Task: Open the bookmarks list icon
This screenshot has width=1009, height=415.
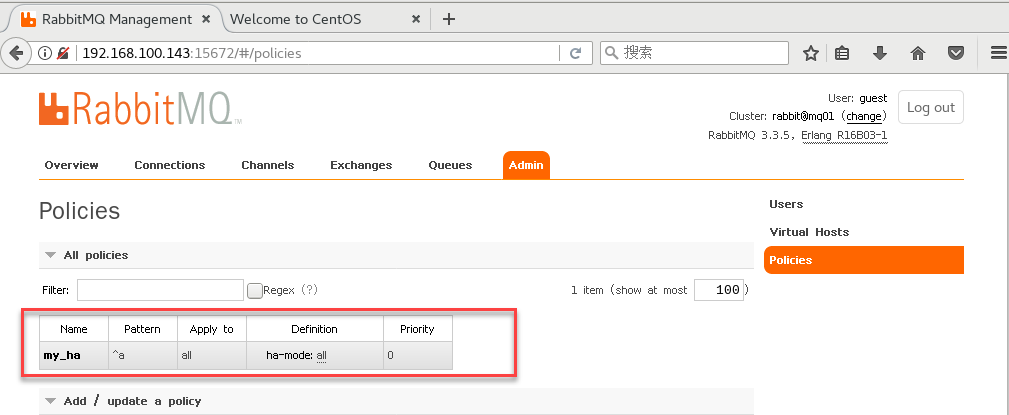Action: (x=842, y=53)
